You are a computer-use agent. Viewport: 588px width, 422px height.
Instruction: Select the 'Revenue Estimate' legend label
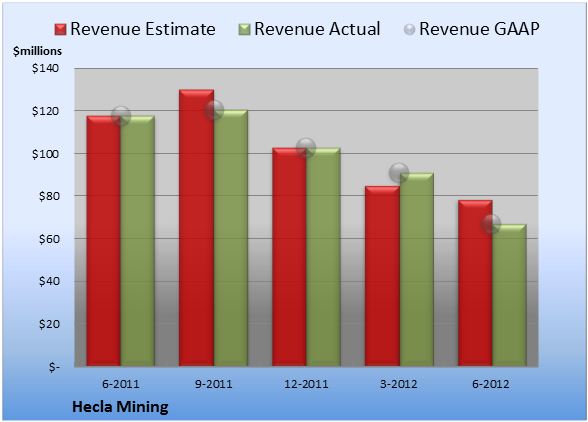[143, 29]
